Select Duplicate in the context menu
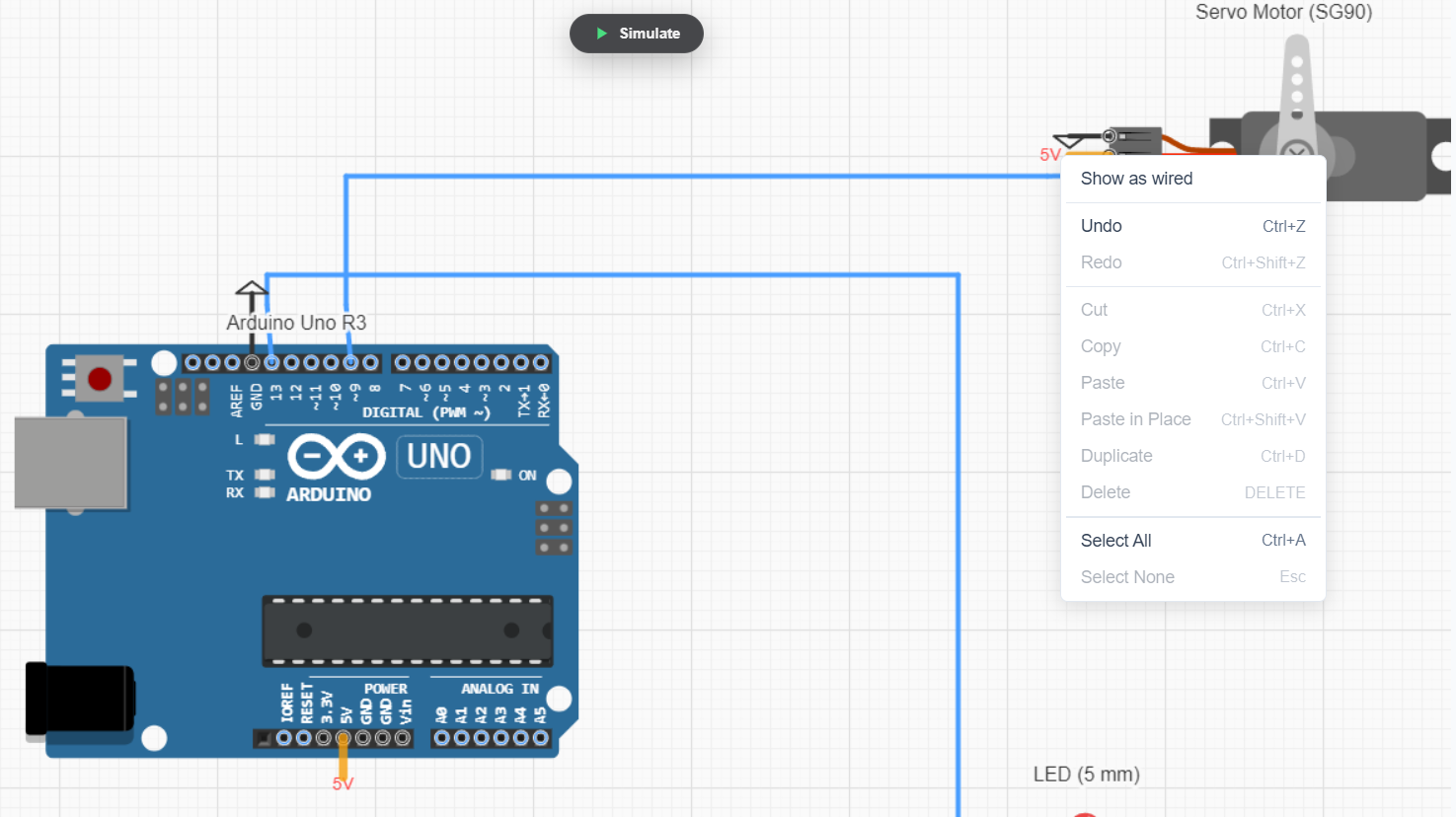Image resolution: width=1456 pixels, height=817 pixels. coord(1192,456)
